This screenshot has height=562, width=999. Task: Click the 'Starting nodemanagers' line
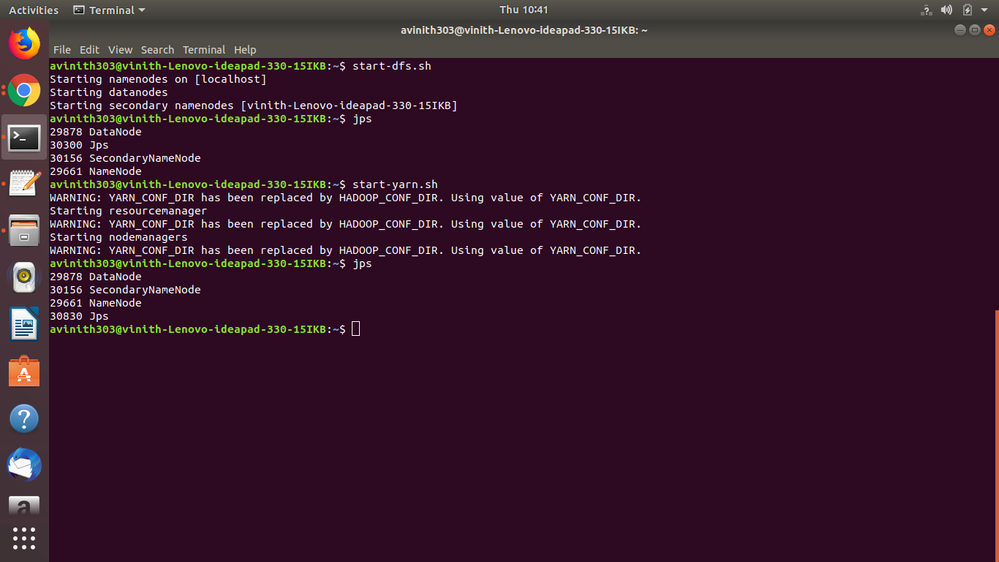119,237
